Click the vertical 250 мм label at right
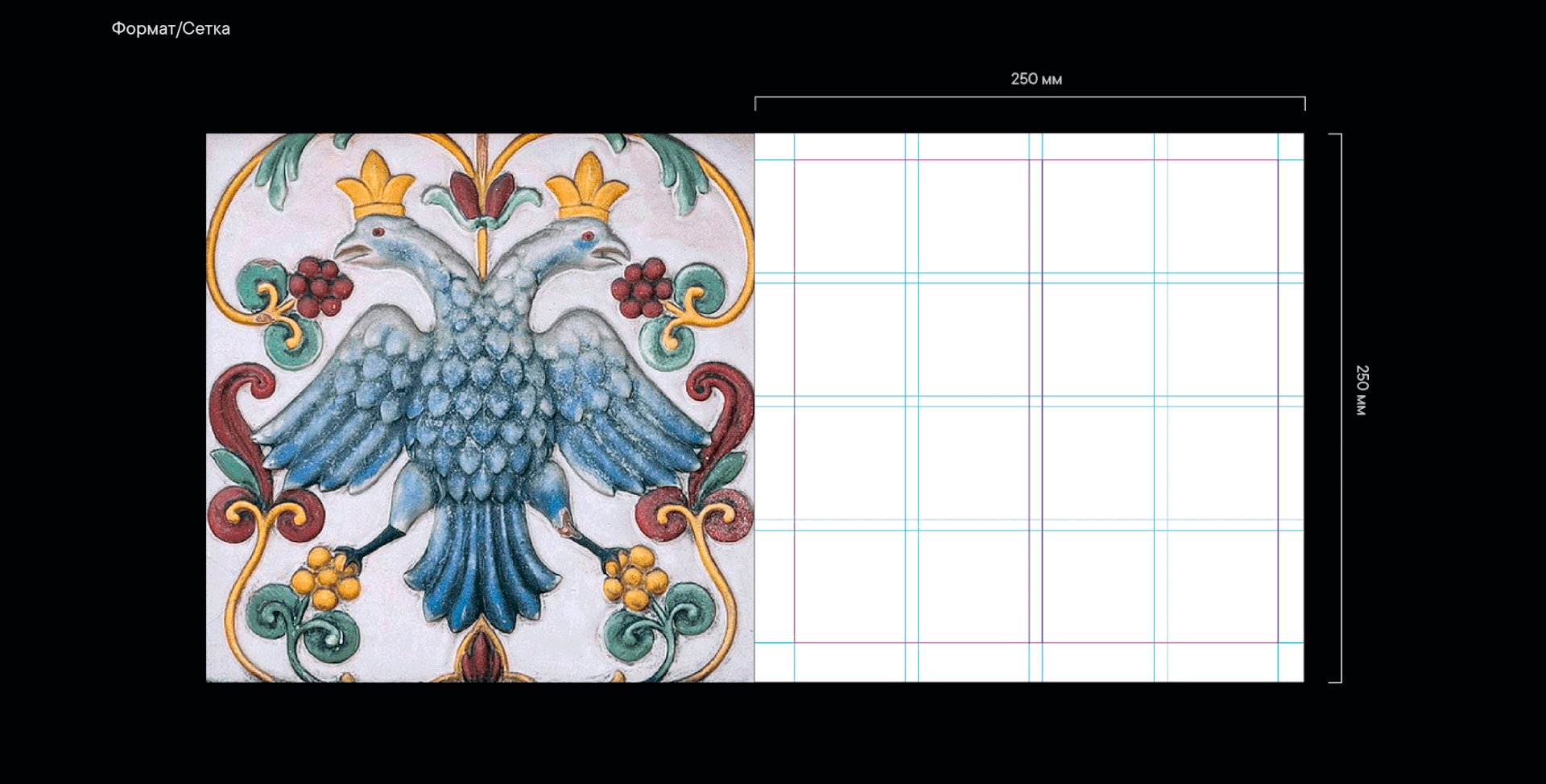Image resolution: width=1546 pixels, height=784 pixels. coord(1362,390)
